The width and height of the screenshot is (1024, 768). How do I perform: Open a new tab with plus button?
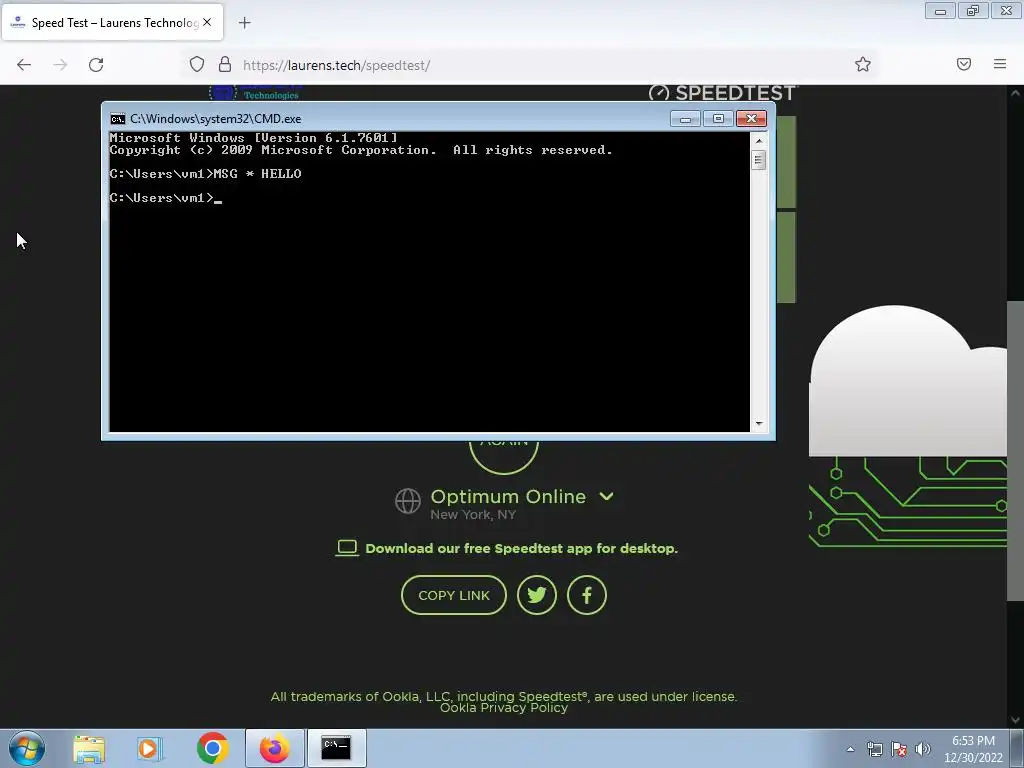244,23
